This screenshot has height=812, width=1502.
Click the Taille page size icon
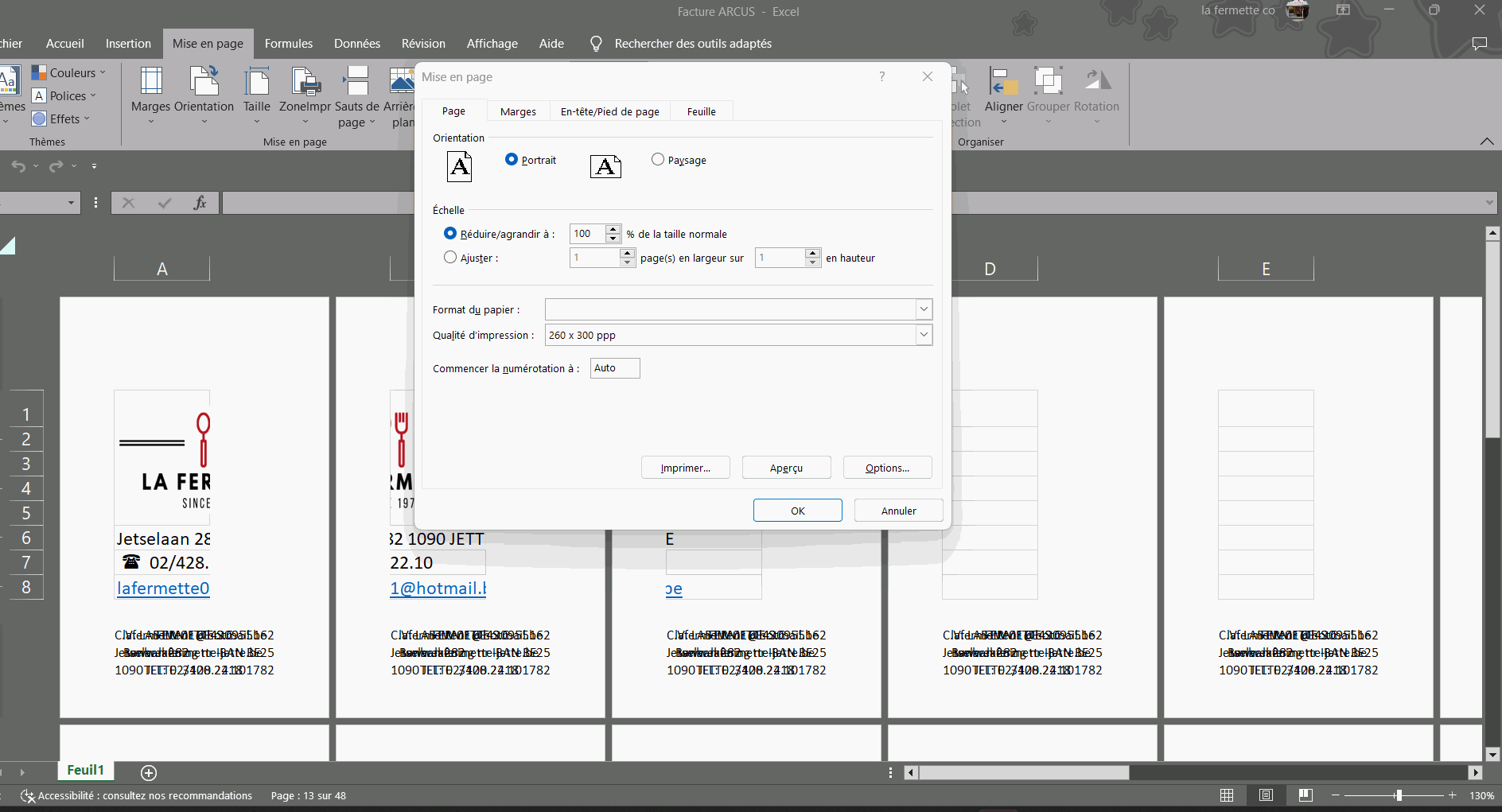[x=256, y=83]
